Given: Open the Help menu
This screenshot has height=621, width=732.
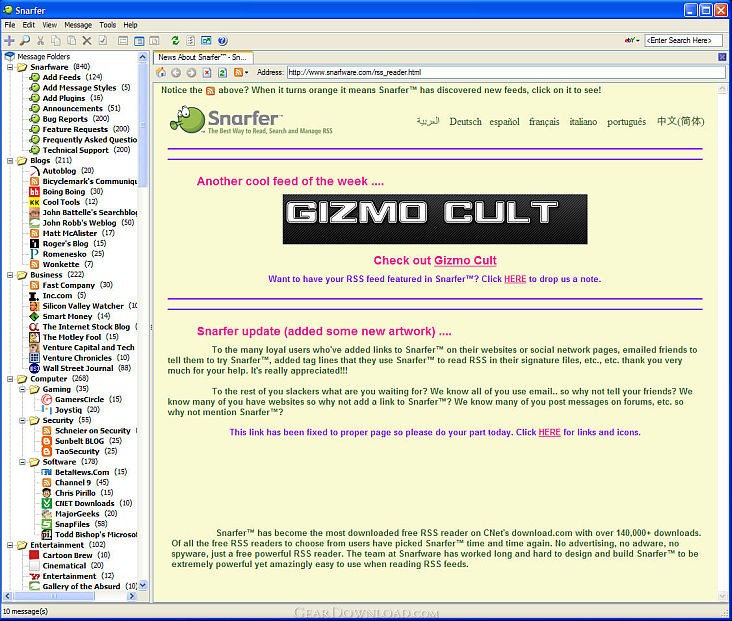Looking at the screenshot, I should coord(130,25).
